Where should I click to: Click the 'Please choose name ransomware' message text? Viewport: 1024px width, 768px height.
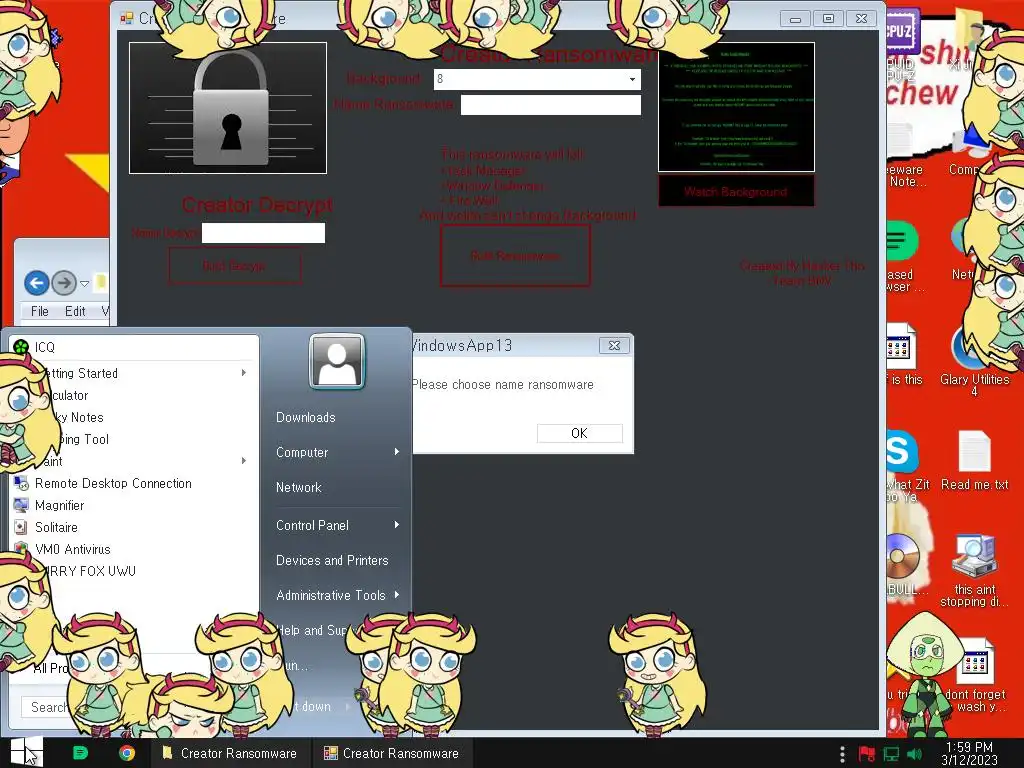[x=503, y=385]
